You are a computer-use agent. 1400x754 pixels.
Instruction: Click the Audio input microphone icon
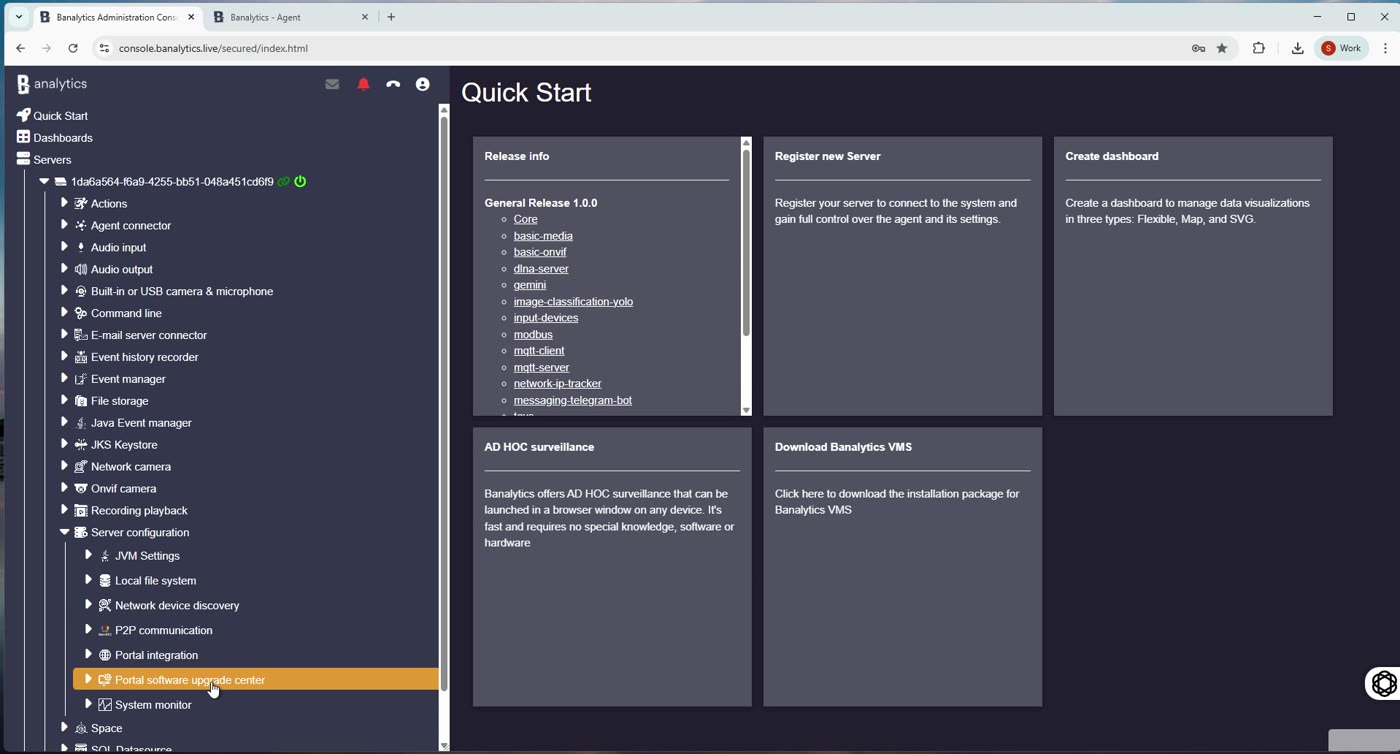click(x=81, y=247)
